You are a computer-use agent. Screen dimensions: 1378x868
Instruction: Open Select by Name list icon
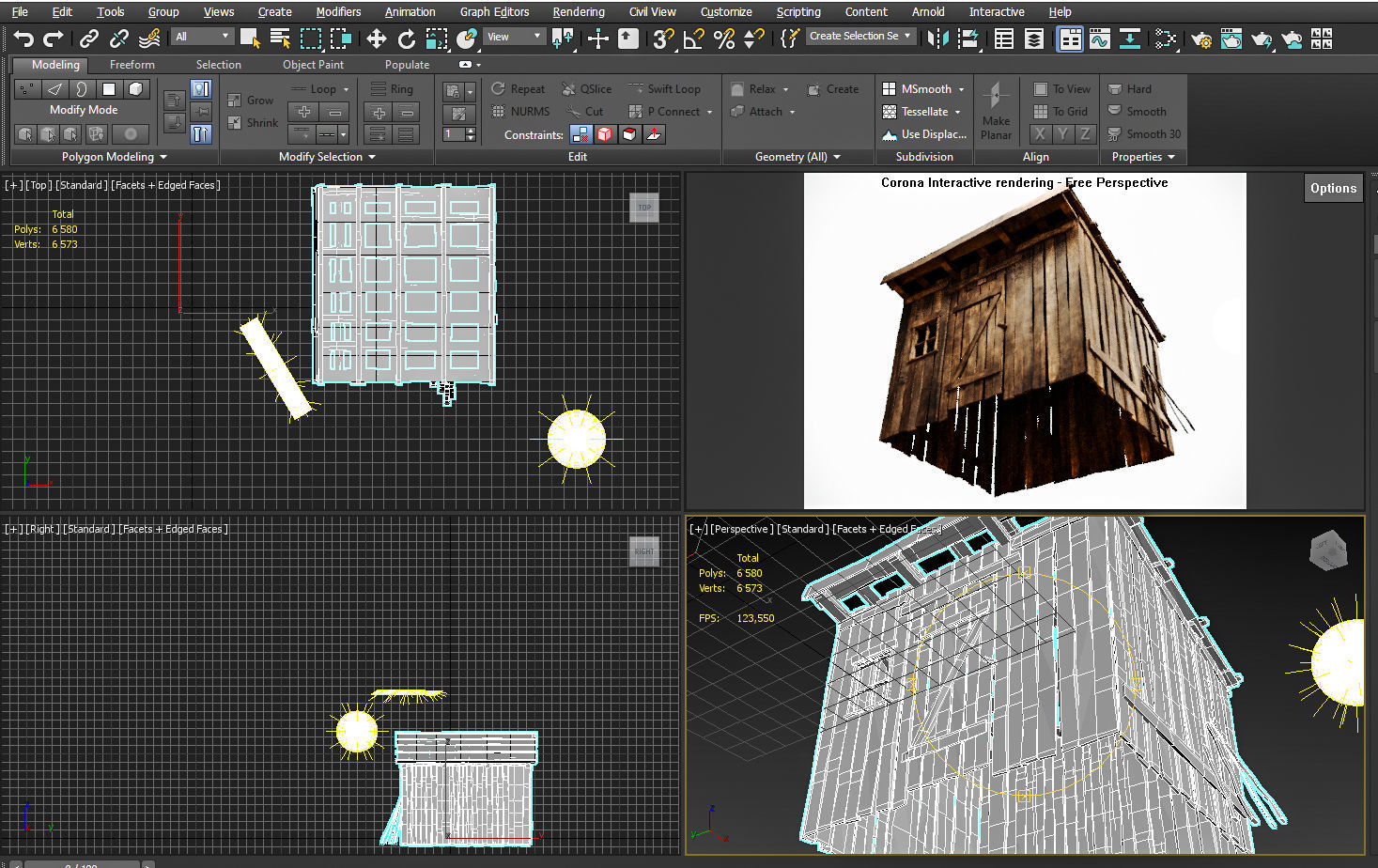pos(280,39)
